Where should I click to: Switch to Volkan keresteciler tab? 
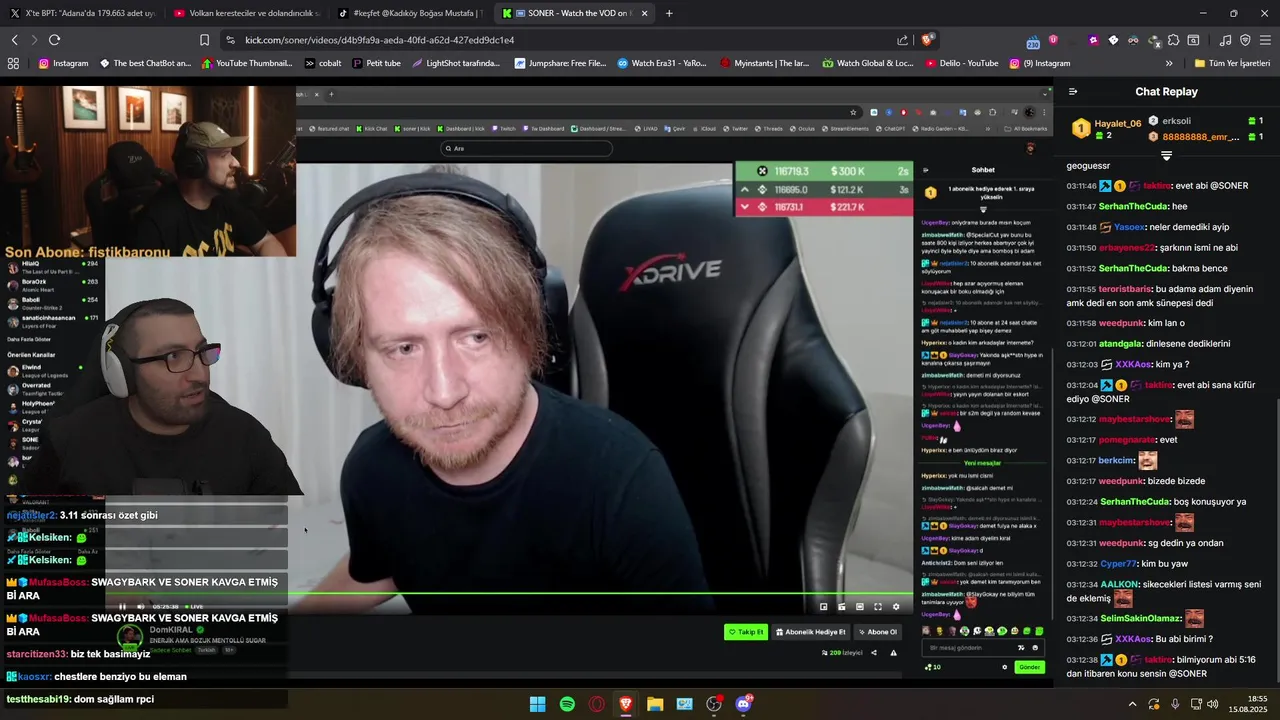243,13
